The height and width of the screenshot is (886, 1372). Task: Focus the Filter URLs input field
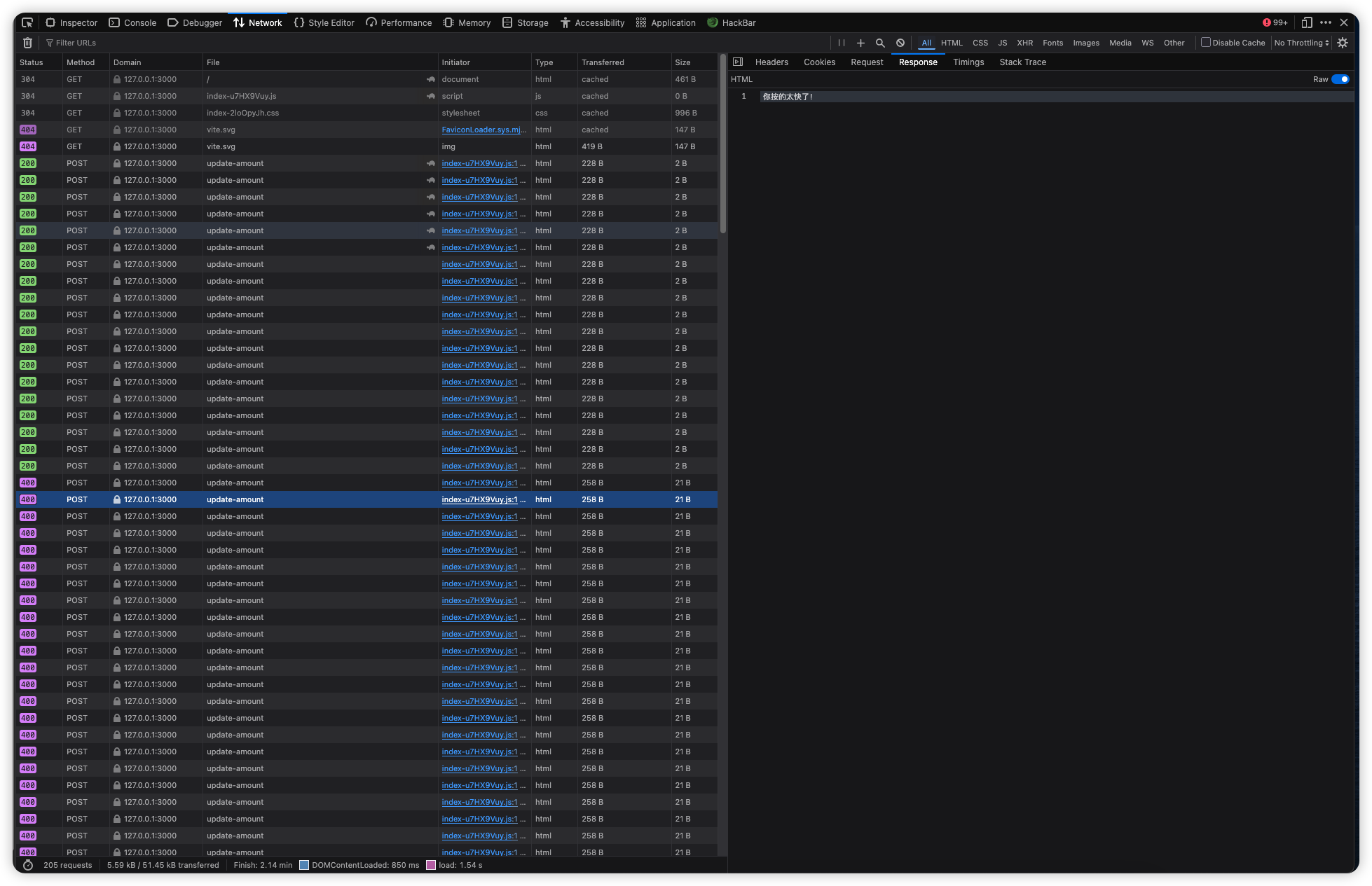pos(434,43)
